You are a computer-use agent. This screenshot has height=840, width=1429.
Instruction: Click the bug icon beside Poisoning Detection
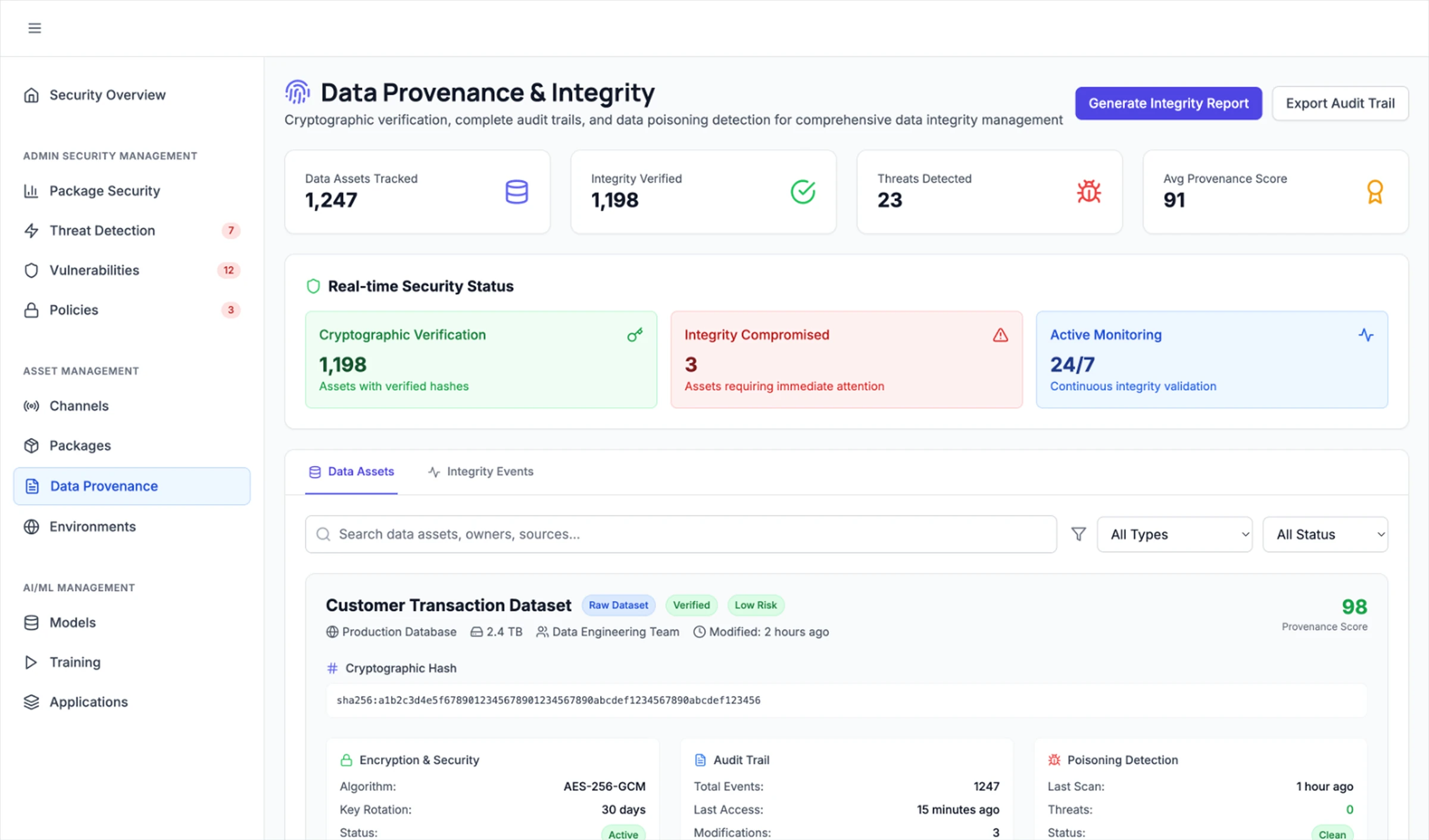(1054, 760)
